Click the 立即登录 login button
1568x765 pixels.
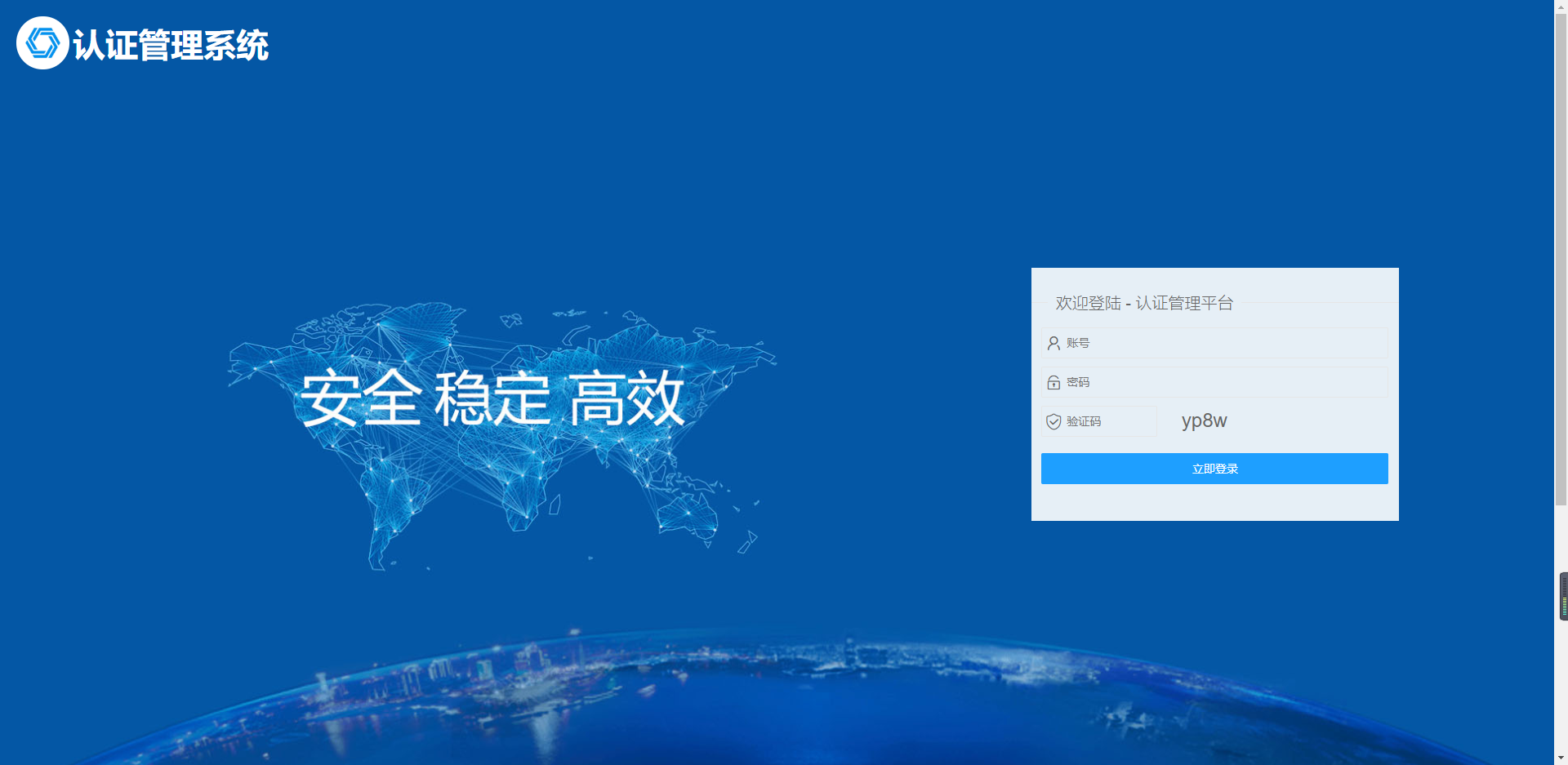click(1214, 468)
